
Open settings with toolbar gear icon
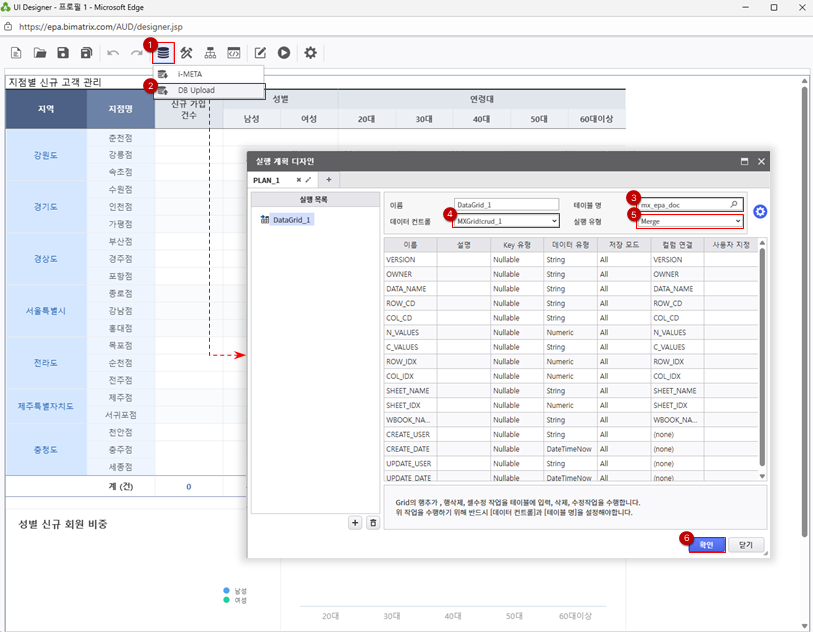point(310,53)
